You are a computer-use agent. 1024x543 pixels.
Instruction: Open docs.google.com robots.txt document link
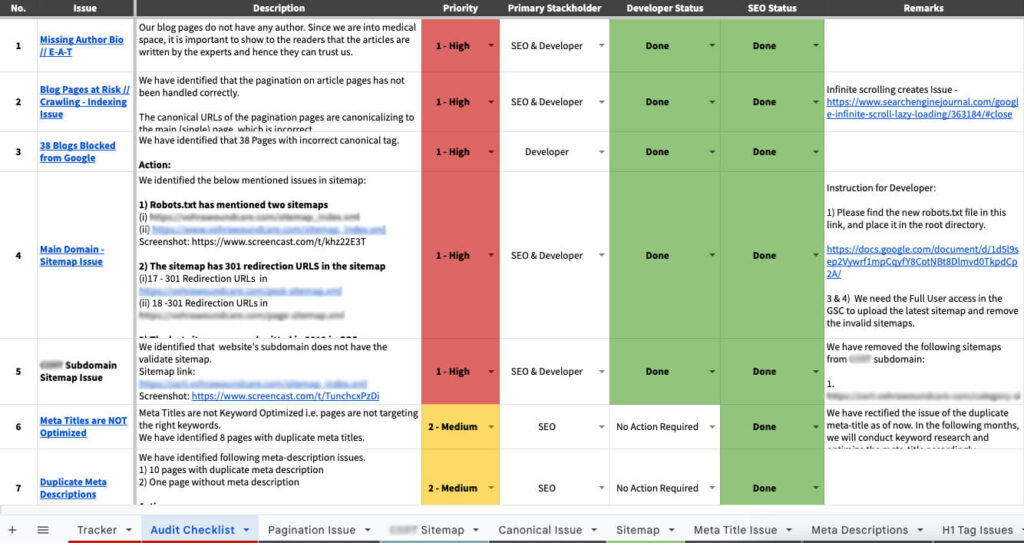pos(921,262)
